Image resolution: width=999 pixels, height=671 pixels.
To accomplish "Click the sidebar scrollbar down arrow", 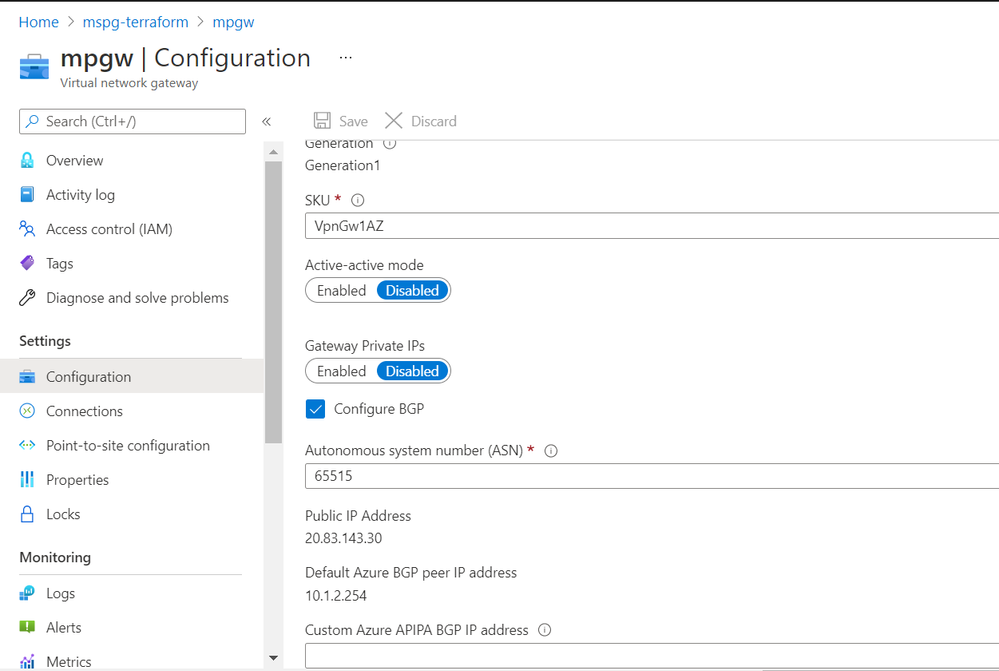I will (273, 658).
